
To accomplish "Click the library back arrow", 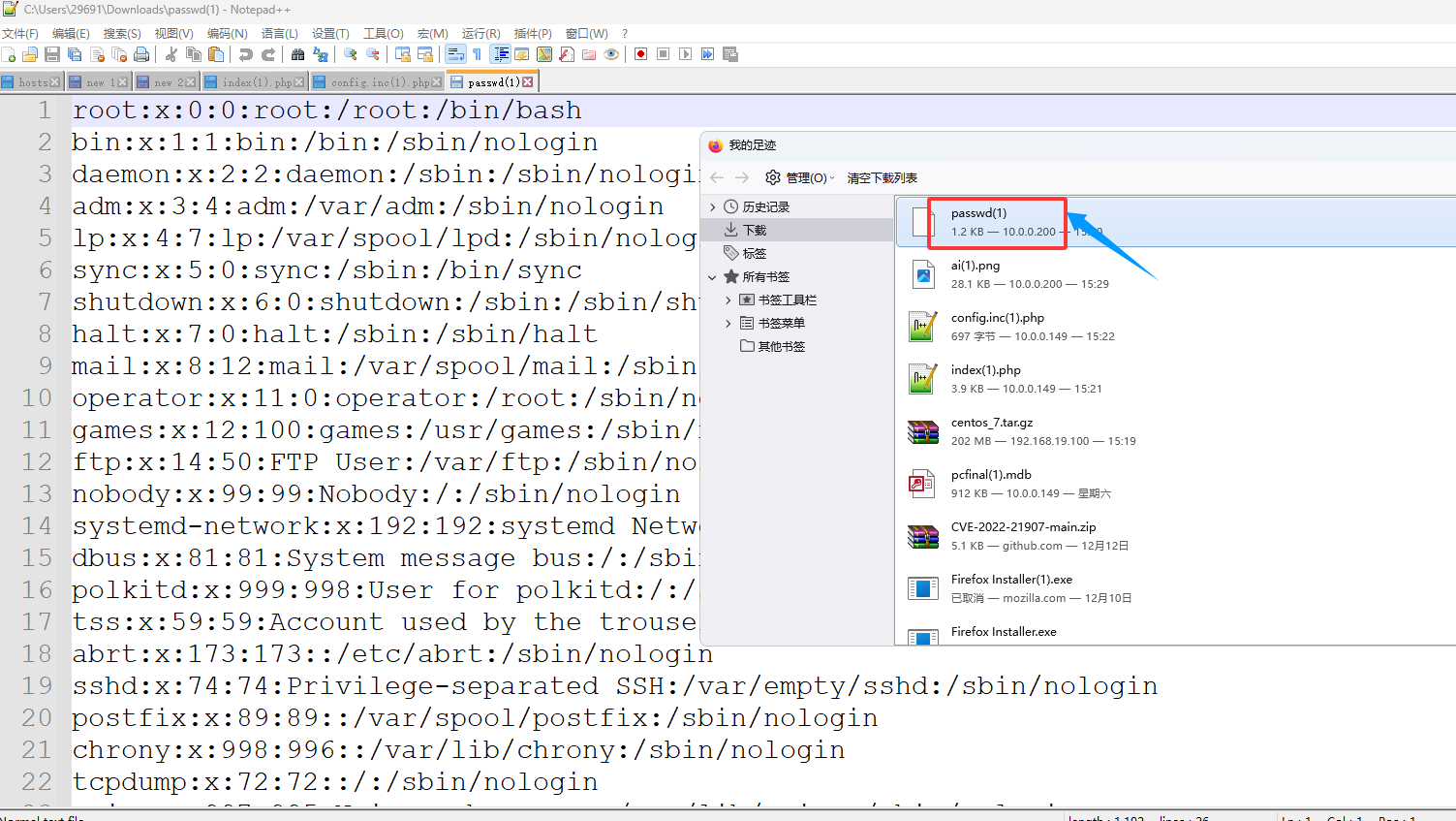I will (x=717, y=177).
